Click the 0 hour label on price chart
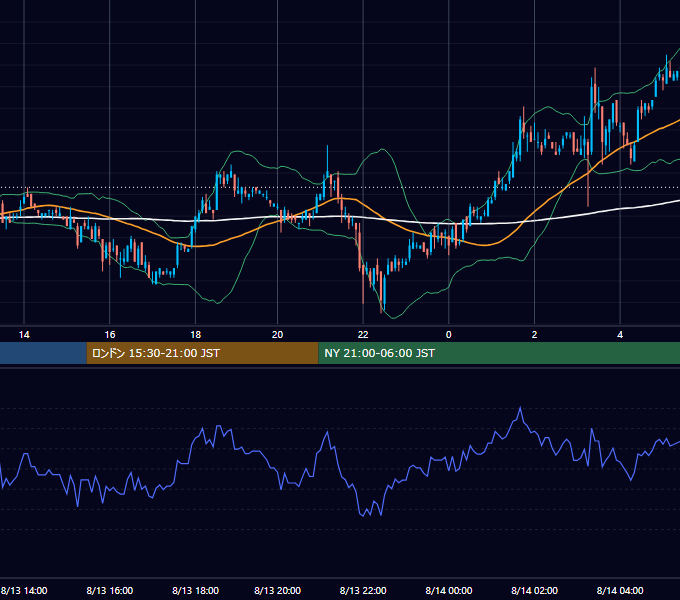680x600 pixels. click(449, 335)
